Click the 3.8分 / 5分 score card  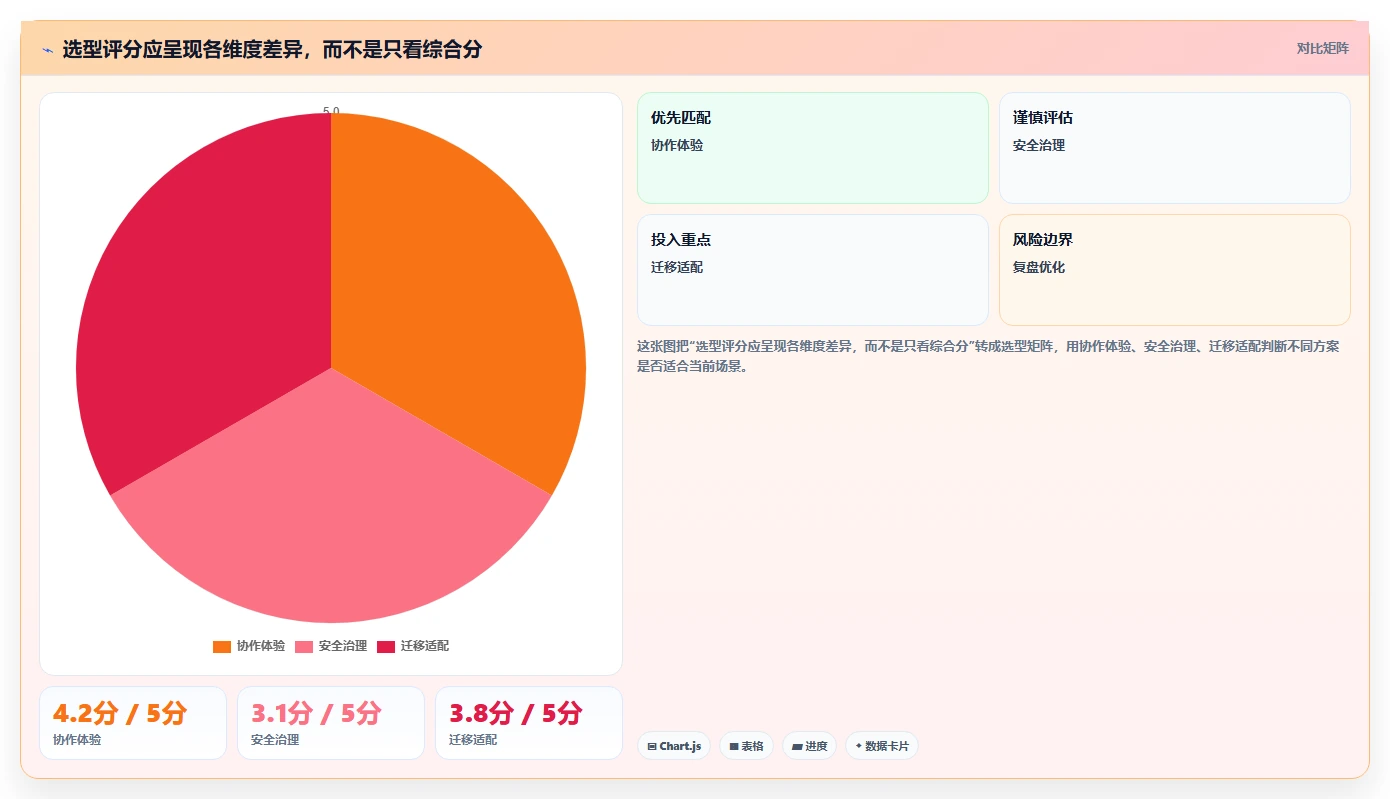click(x=529, y=723)
